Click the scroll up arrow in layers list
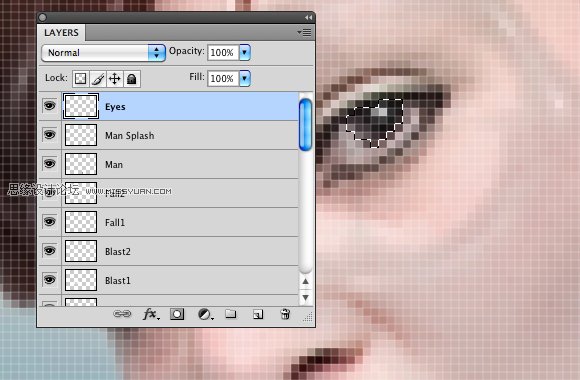Viewport: 580px width, 380px height. tap(305, 281)
